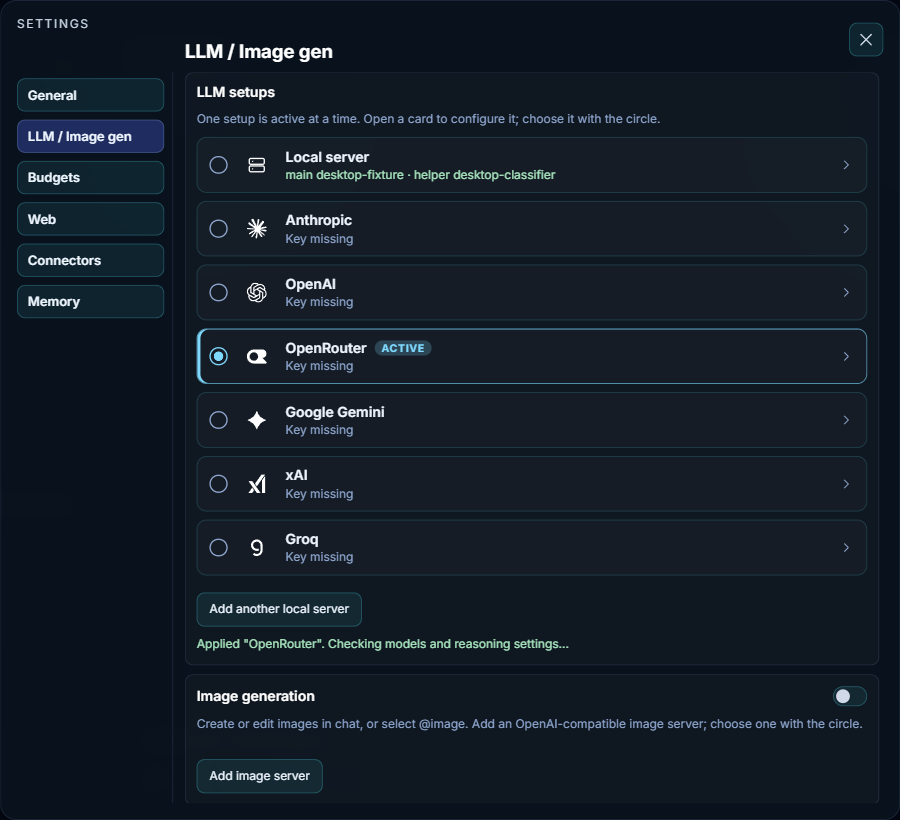Image resolution: width=900 pixels, height=820 pixels.
Task: Choose the Groq radio button
Action: pyautogui.click(x=218, y=547)
